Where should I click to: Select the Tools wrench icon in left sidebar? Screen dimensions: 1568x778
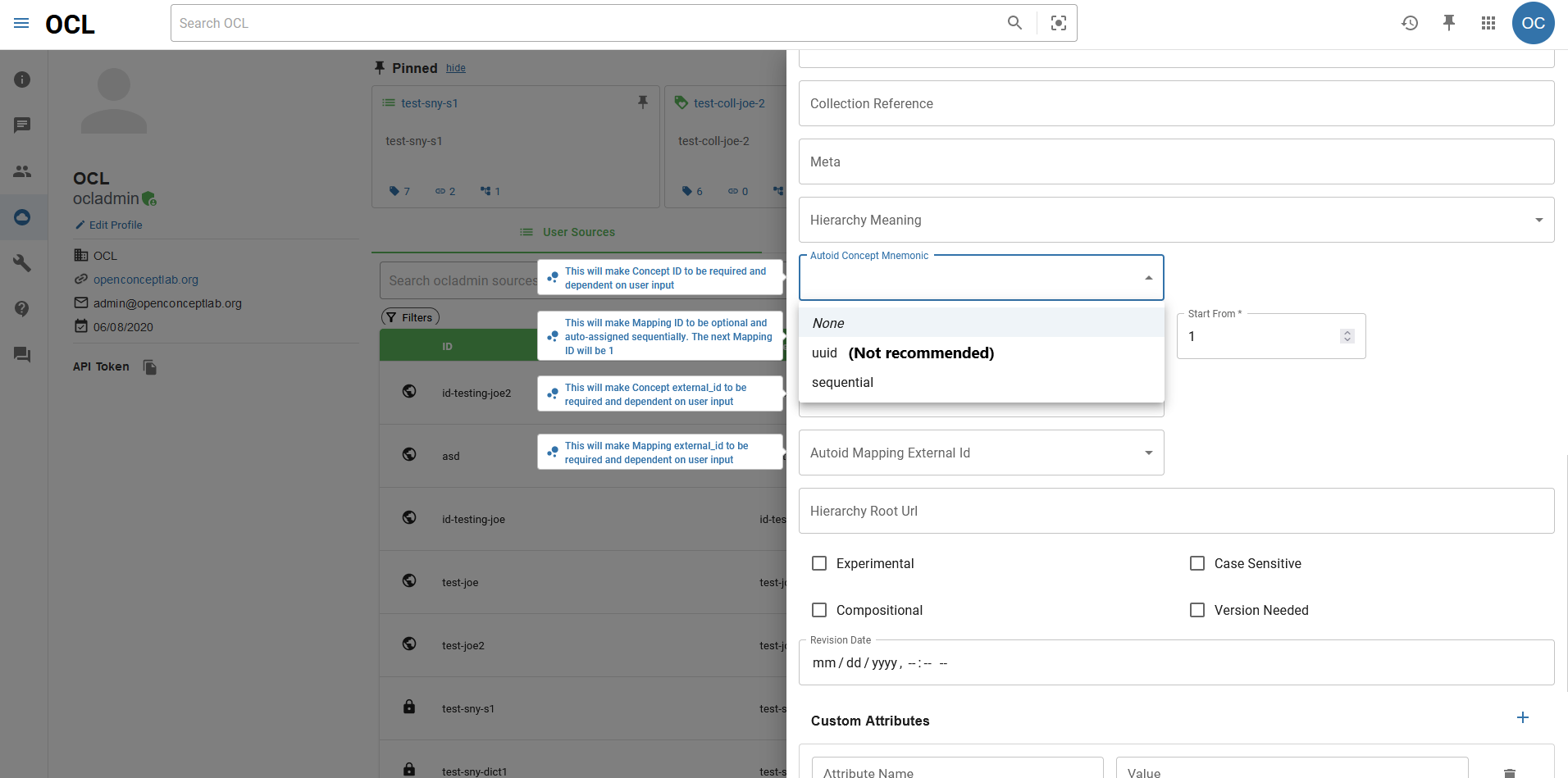point(22,263)
